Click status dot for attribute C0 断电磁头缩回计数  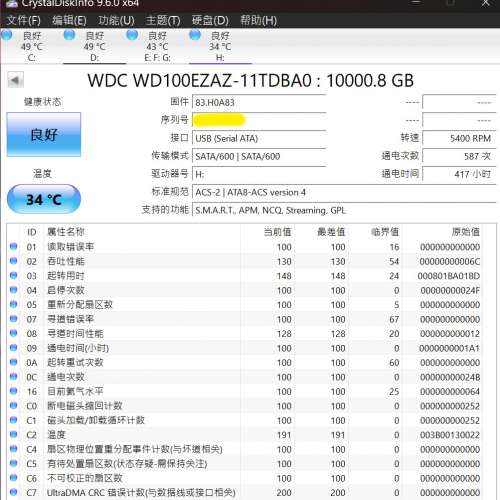[13, 405]
